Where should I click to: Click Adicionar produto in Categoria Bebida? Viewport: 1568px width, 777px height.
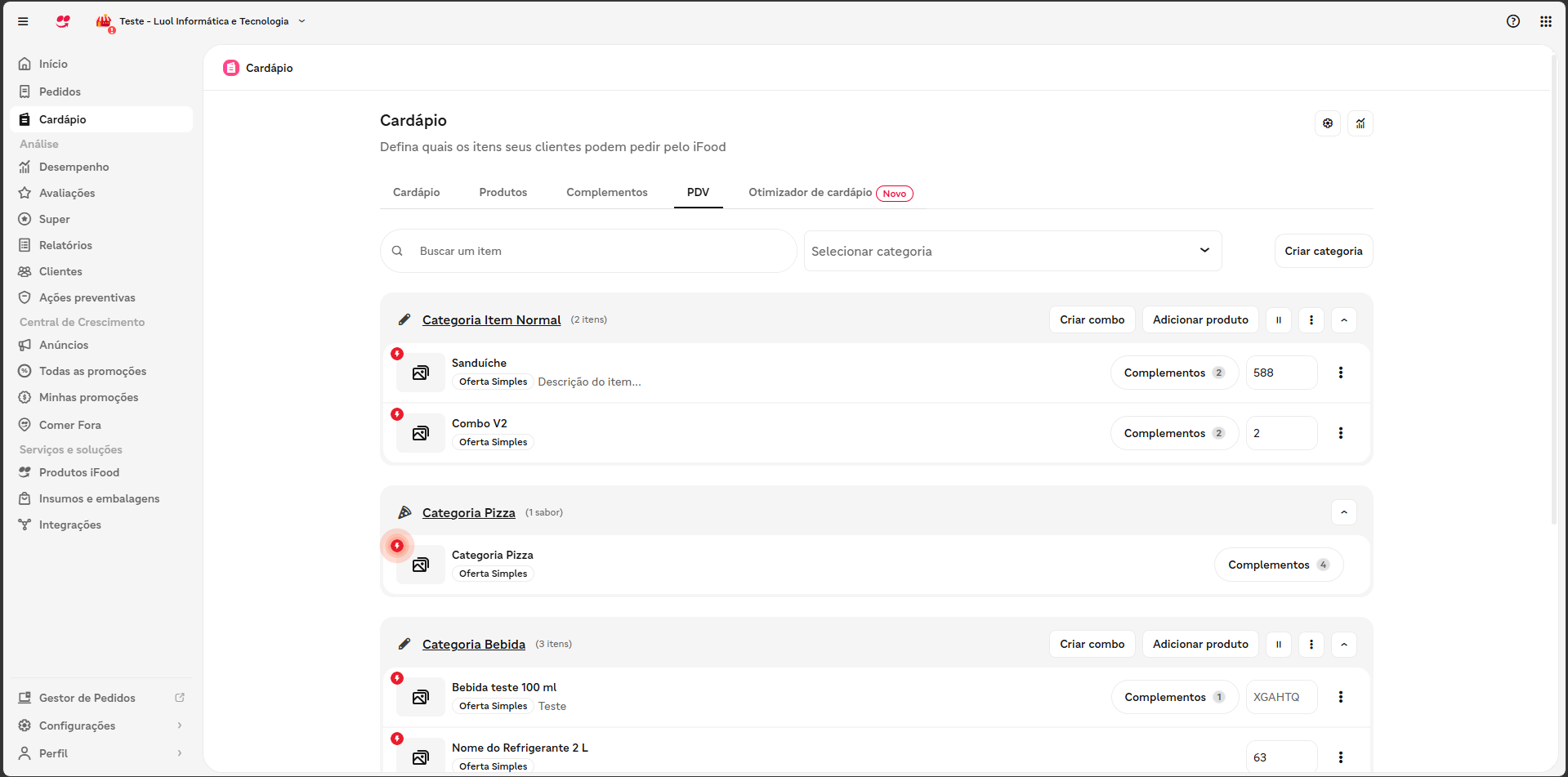click(x=1200, y=644)
